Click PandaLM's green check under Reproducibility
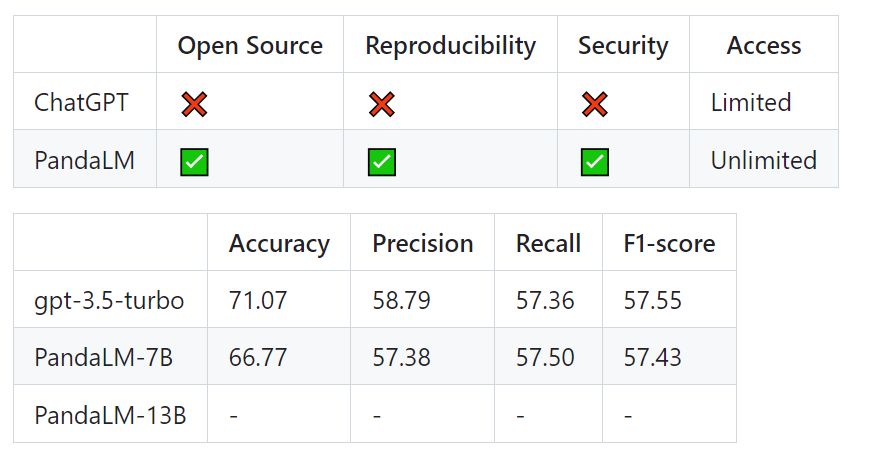 (381, 161)
